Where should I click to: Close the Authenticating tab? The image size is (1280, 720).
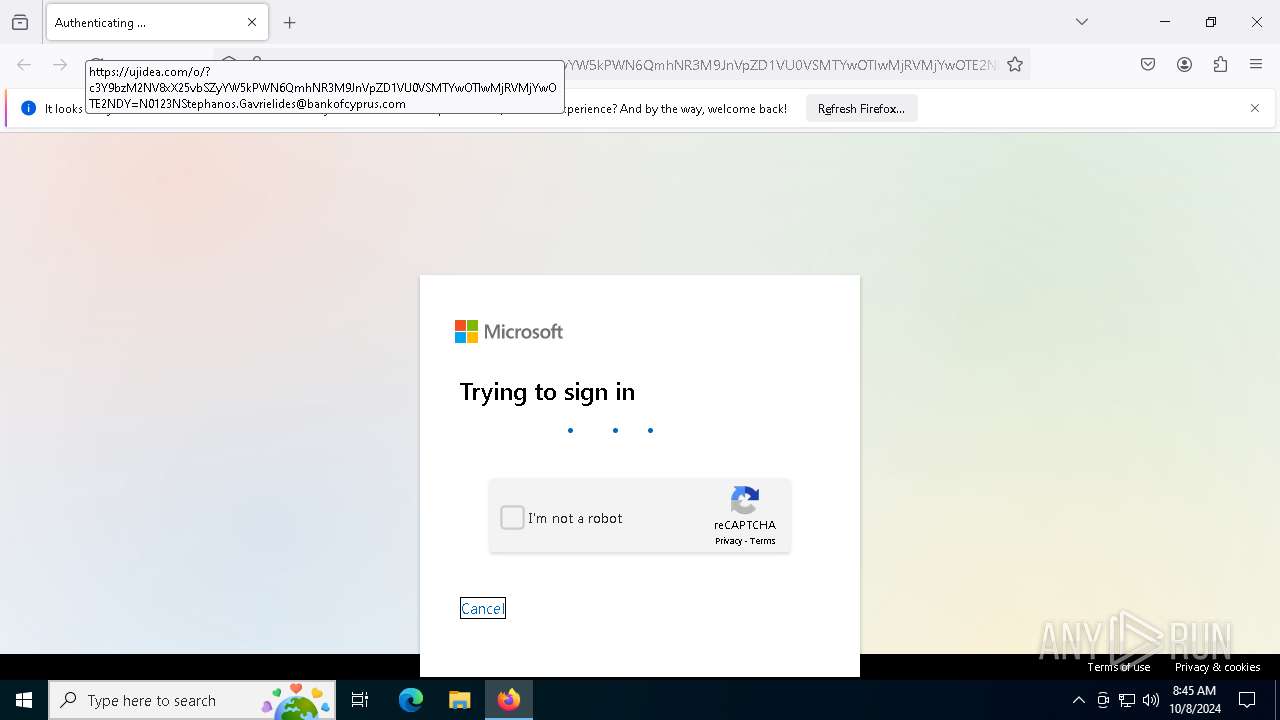pyautogui.click(x=252, y=22)
